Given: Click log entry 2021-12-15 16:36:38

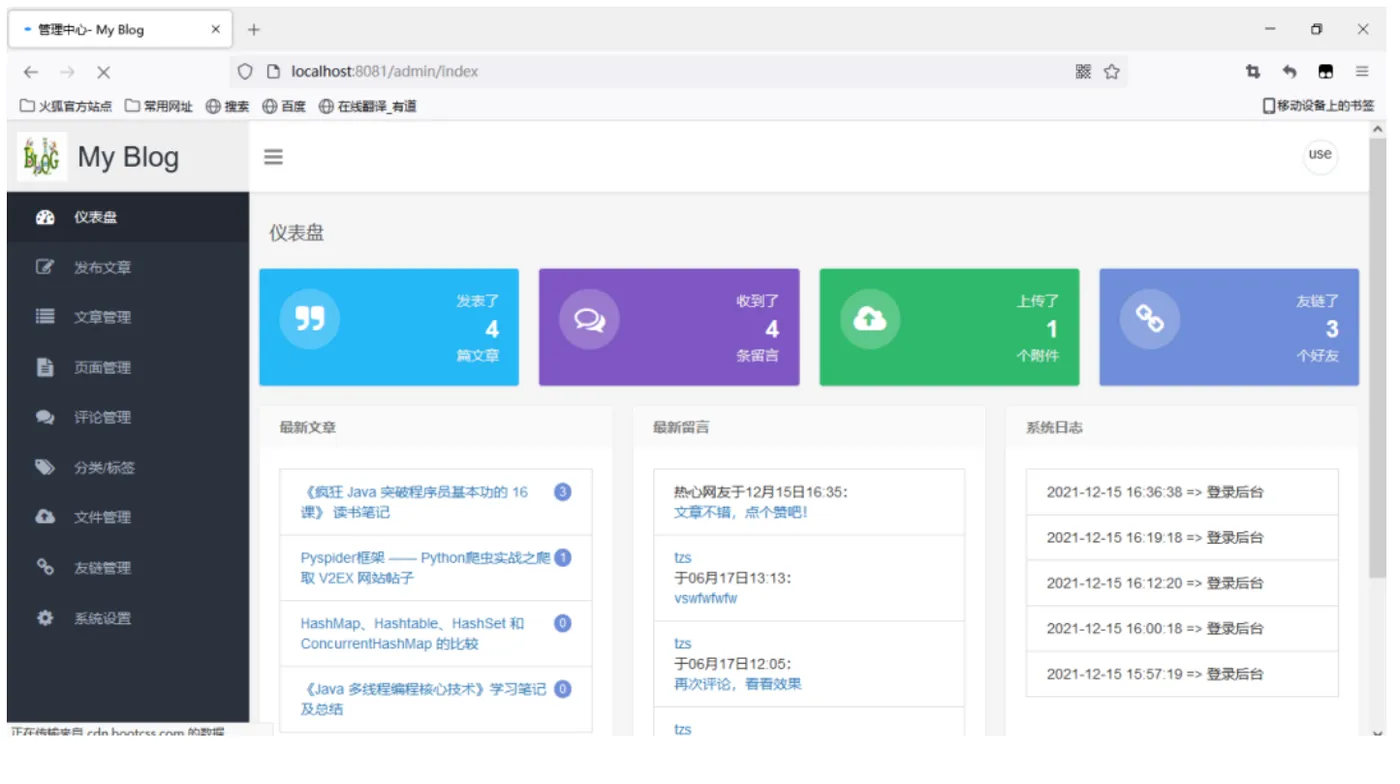Looking at the screenshot, I should pos(1182,492).
